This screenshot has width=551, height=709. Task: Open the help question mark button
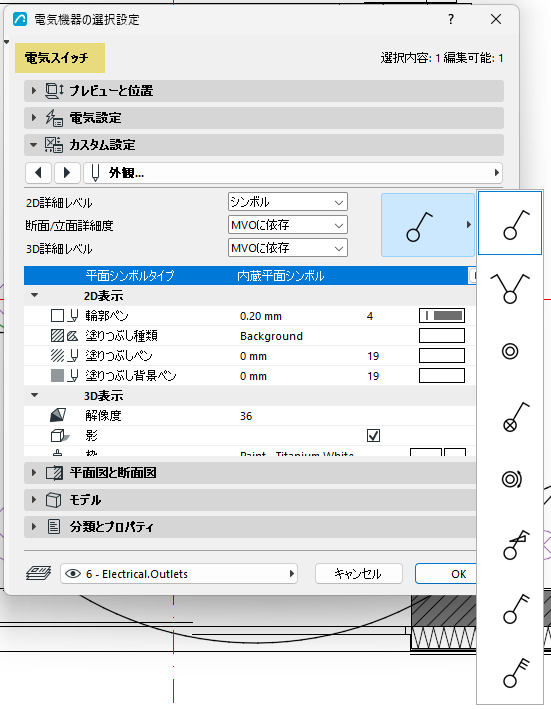coord(451,19)
